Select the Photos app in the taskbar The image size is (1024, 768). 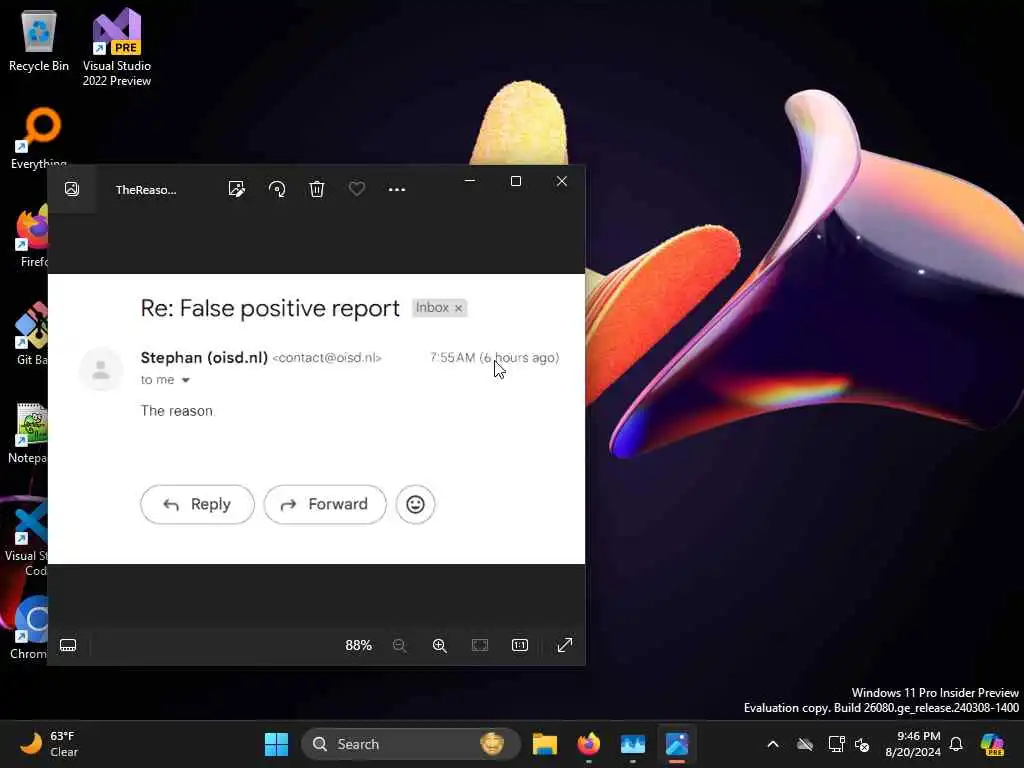coord(677,744)
